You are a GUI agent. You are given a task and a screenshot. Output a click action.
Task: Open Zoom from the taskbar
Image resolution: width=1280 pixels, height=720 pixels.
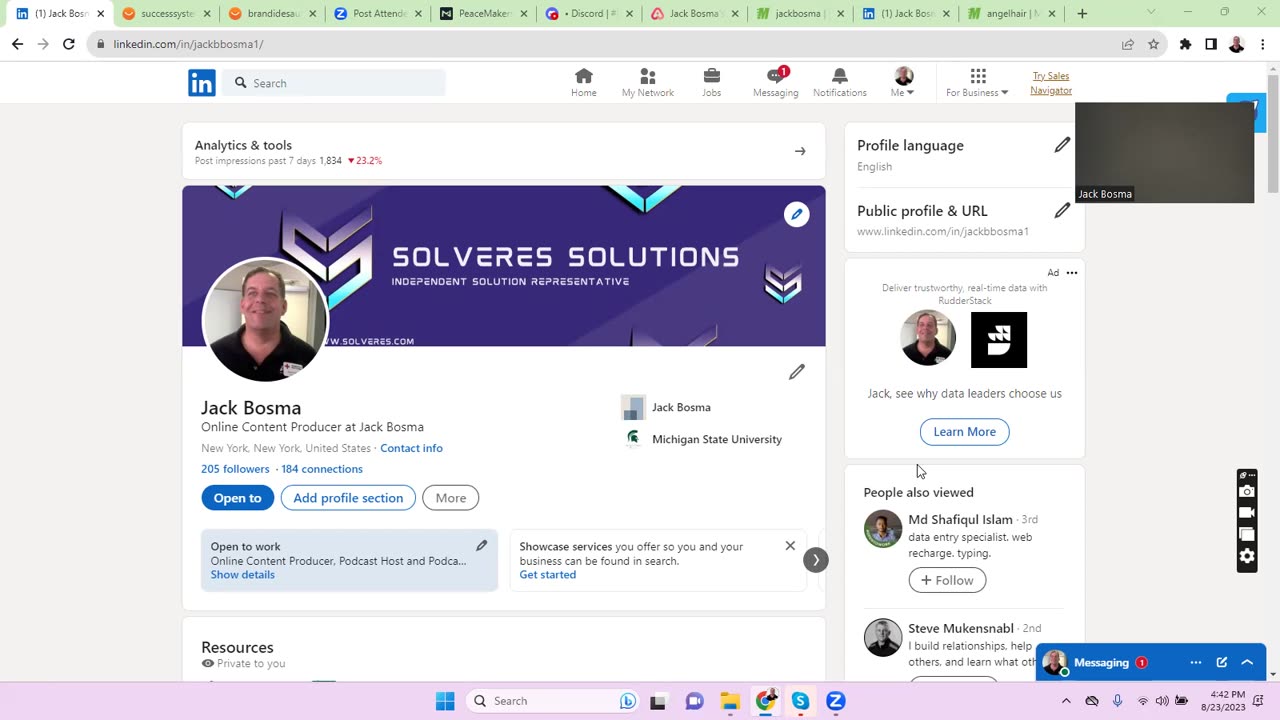coord(836,701)
